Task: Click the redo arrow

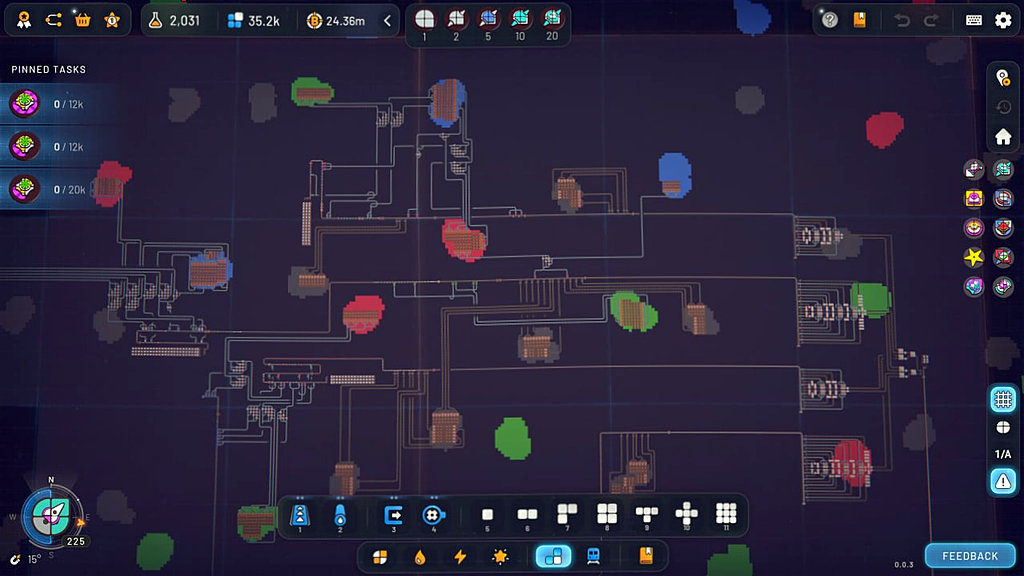Action: coord(931,20)
